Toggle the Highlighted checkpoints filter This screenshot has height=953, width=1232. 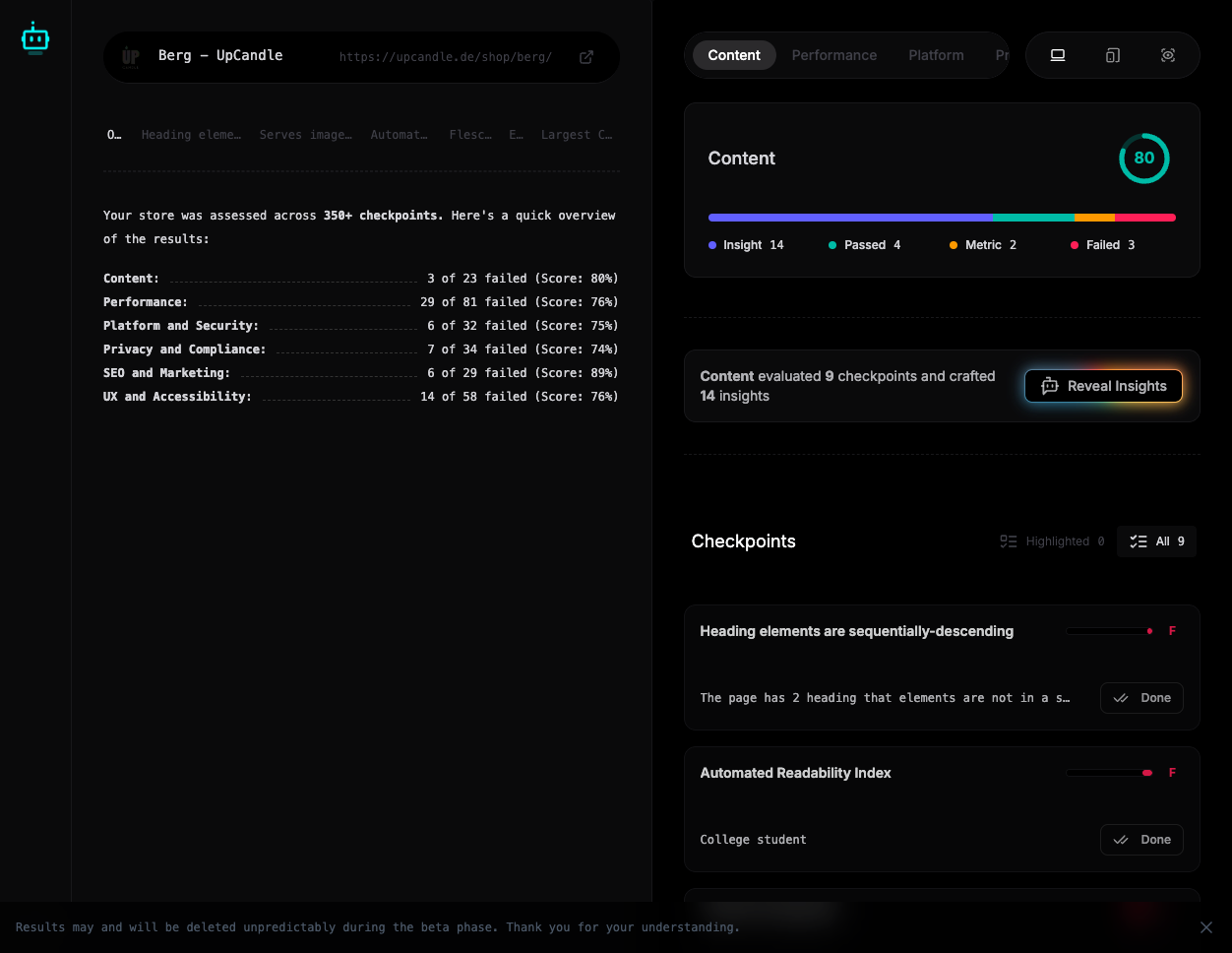1052,540
